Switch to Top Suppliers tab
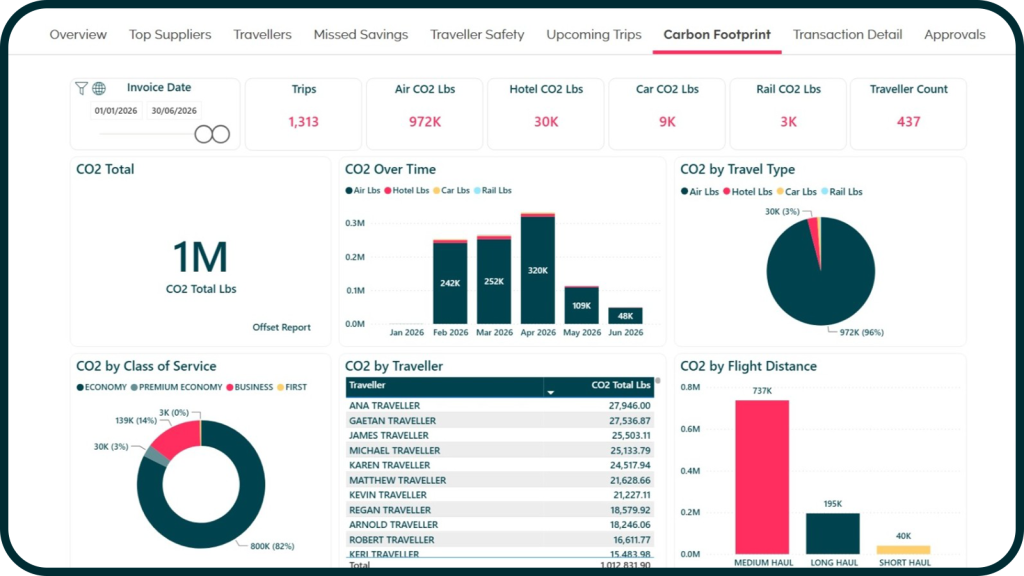 [170, 35]
